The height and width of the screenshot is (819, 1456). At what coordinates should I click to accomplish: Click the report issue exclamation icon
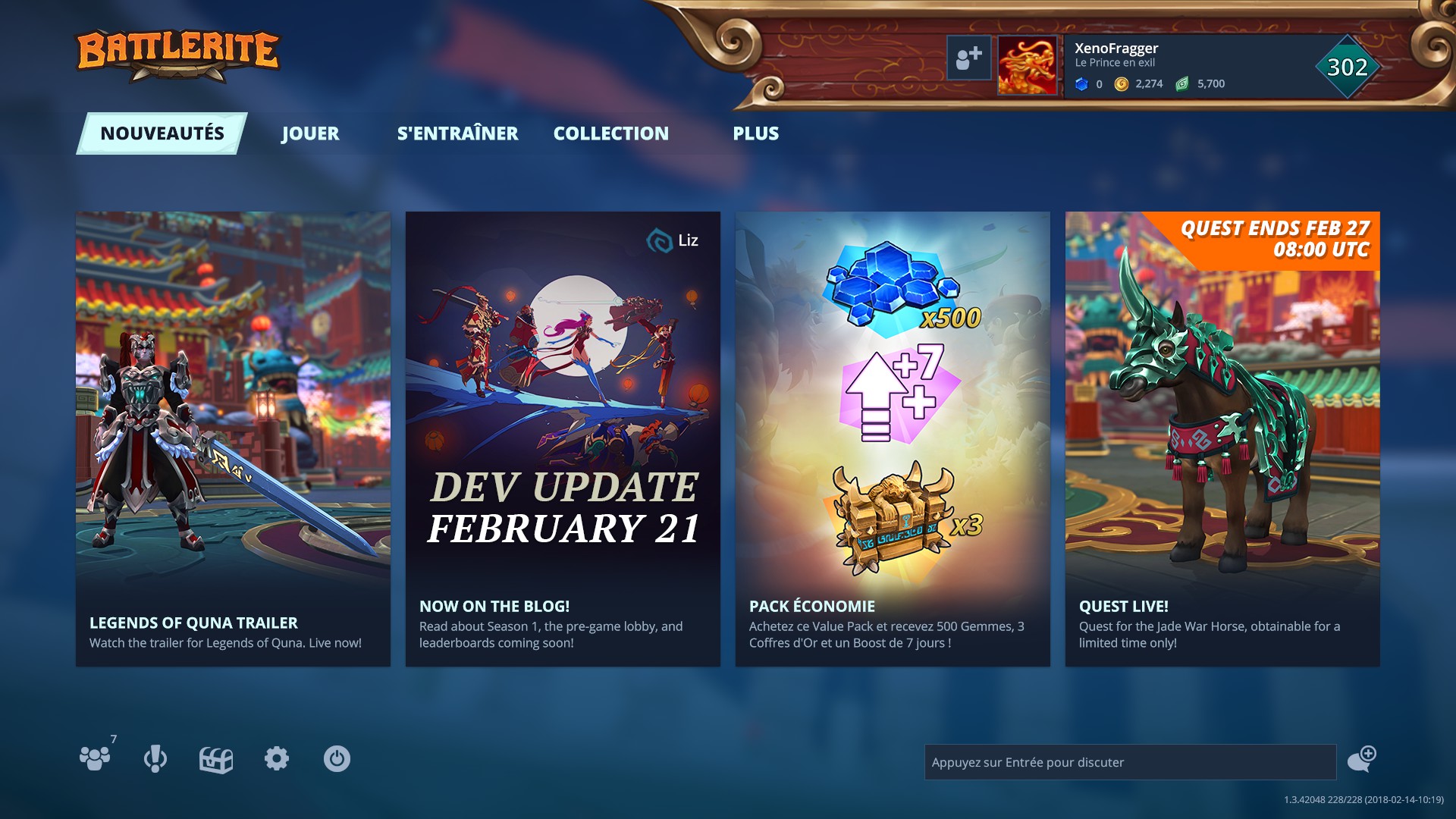tap(155, 758)
